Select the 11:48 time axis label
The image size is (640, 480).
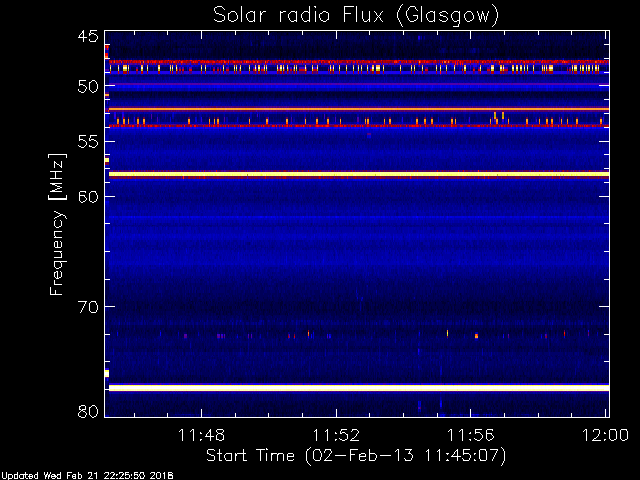pyautogui.click(x=201, y=435)
